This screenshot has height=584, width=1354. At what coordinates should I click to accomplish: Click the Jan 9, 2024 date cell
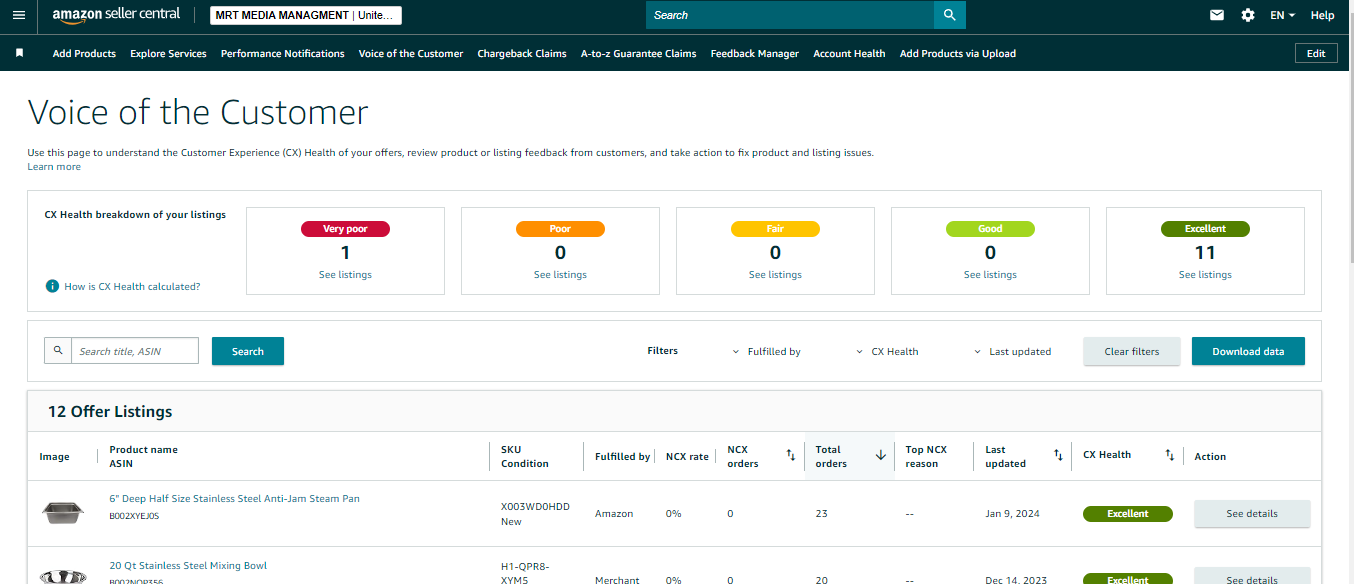1012,513
